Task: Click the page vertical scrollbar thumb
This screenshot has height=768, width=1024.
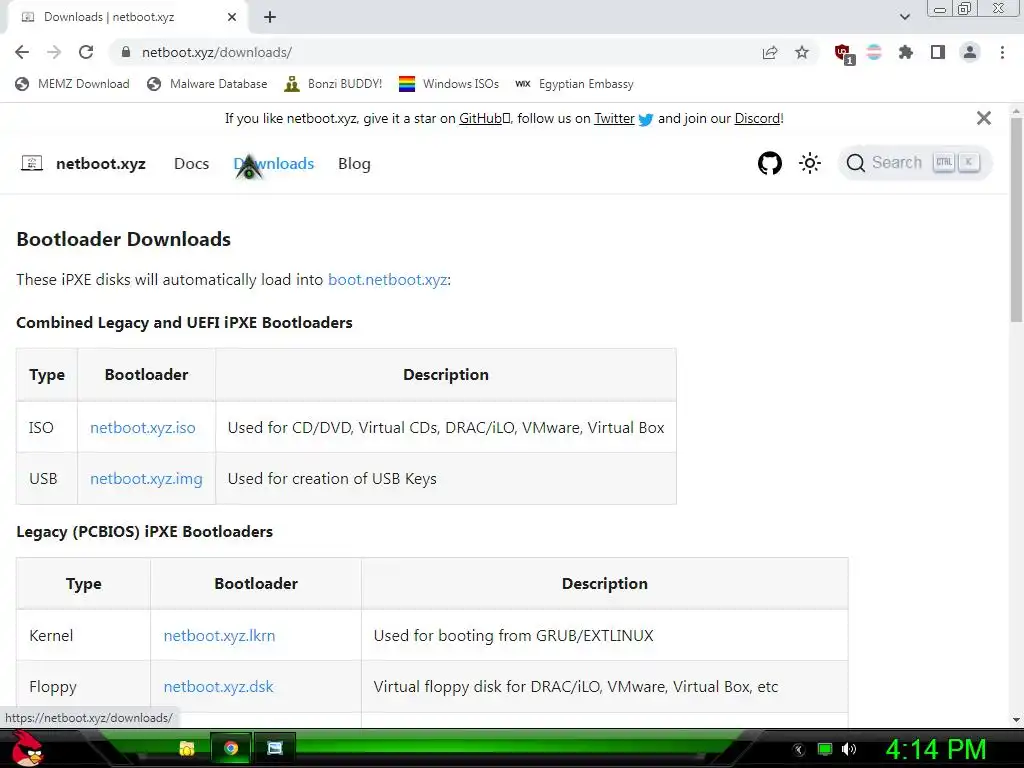Action: (x=1016, y=219)
